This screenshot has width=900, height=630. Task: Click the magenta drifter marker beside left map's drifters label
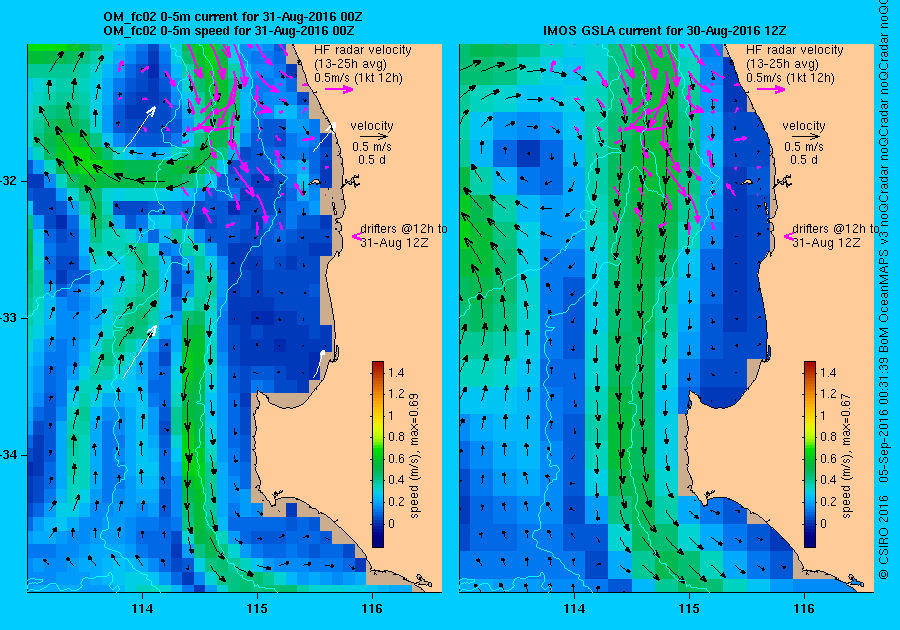click(x=356, y=236)
